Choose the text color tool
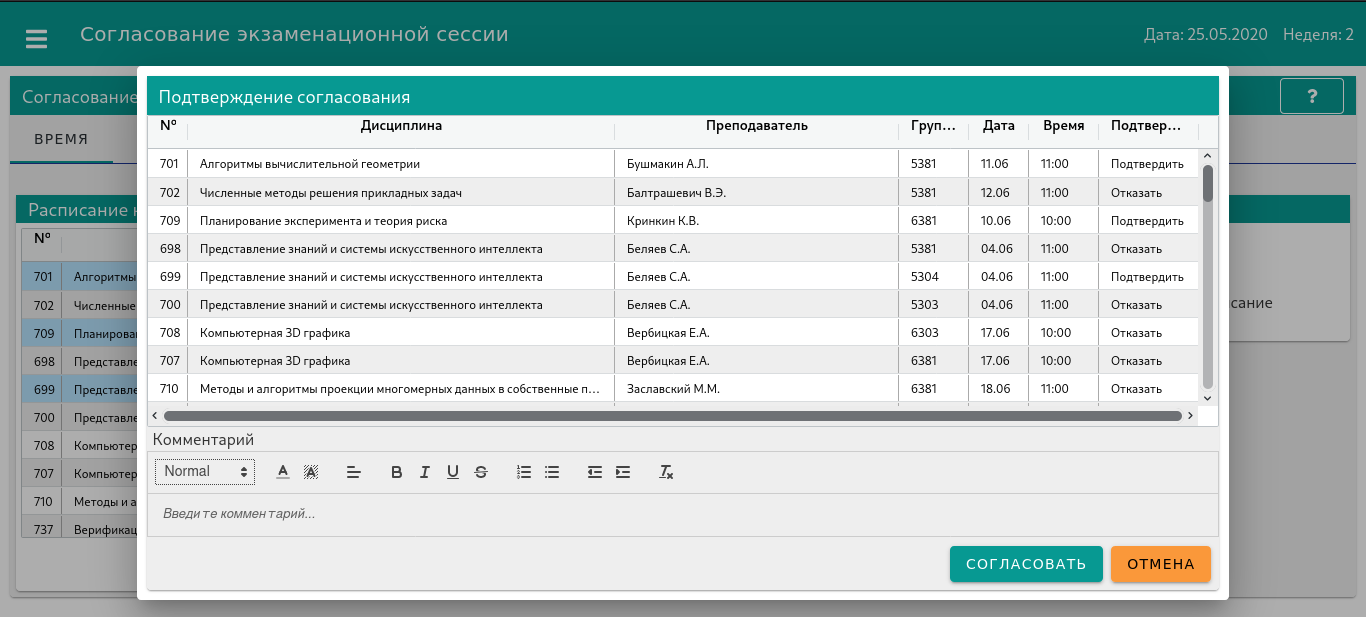This screenshot has width=1366, height=617. pos(283,472)
